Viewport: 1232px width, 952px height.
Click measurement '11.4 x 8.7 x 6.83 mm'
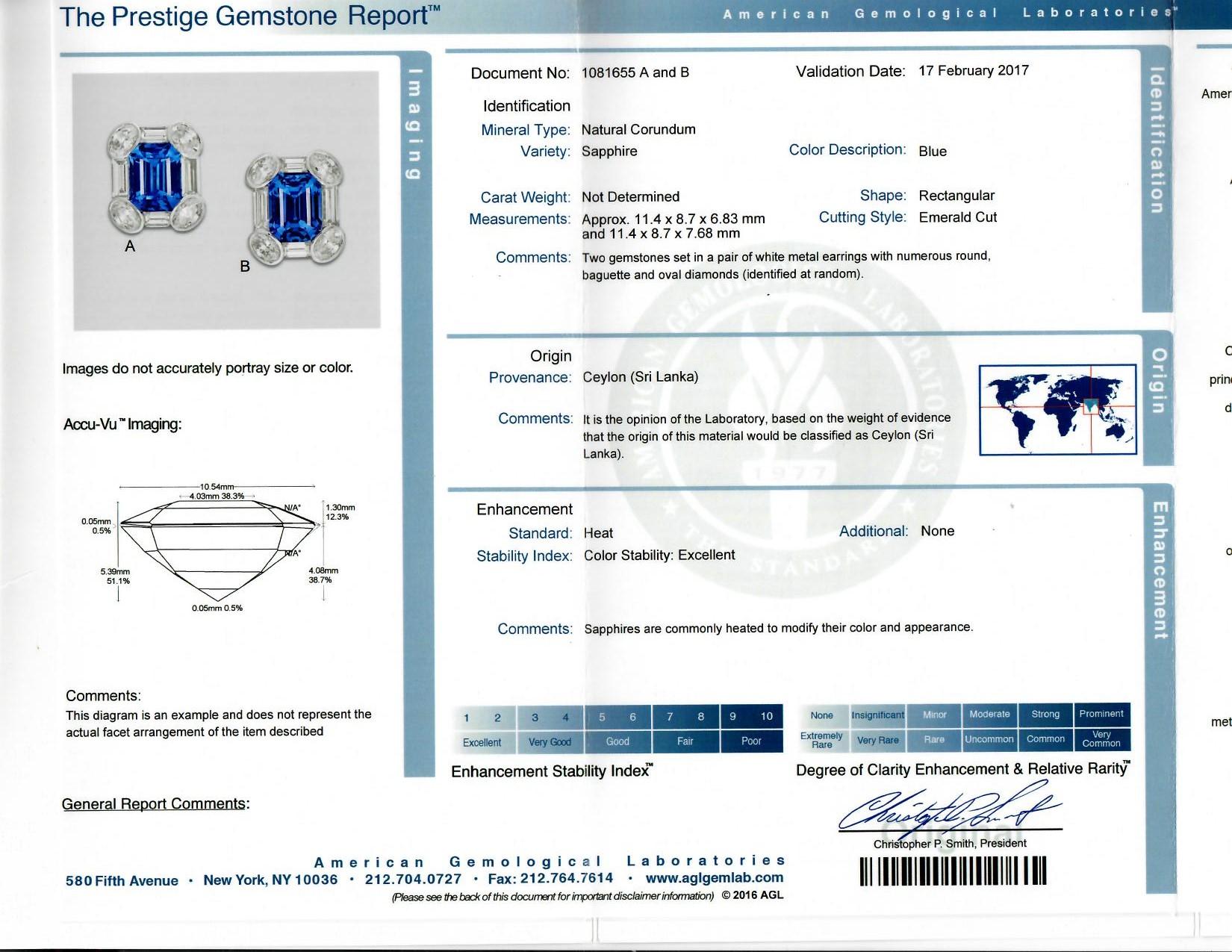(700, 219)
